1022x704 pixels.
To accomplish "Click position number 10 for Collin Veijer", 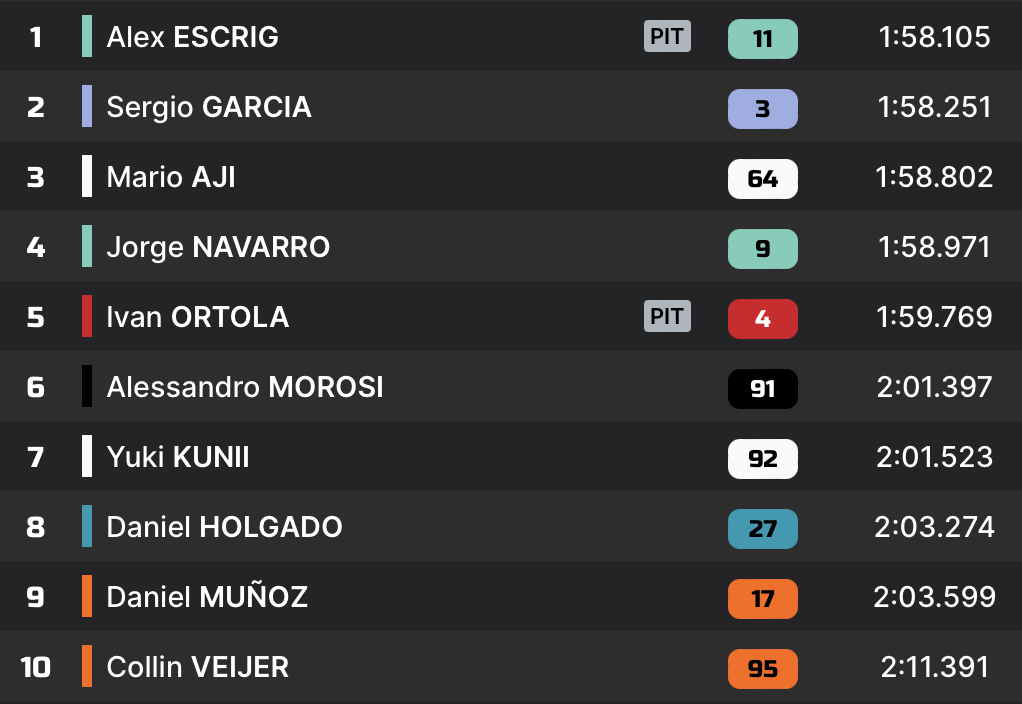I will click(36, 667).
